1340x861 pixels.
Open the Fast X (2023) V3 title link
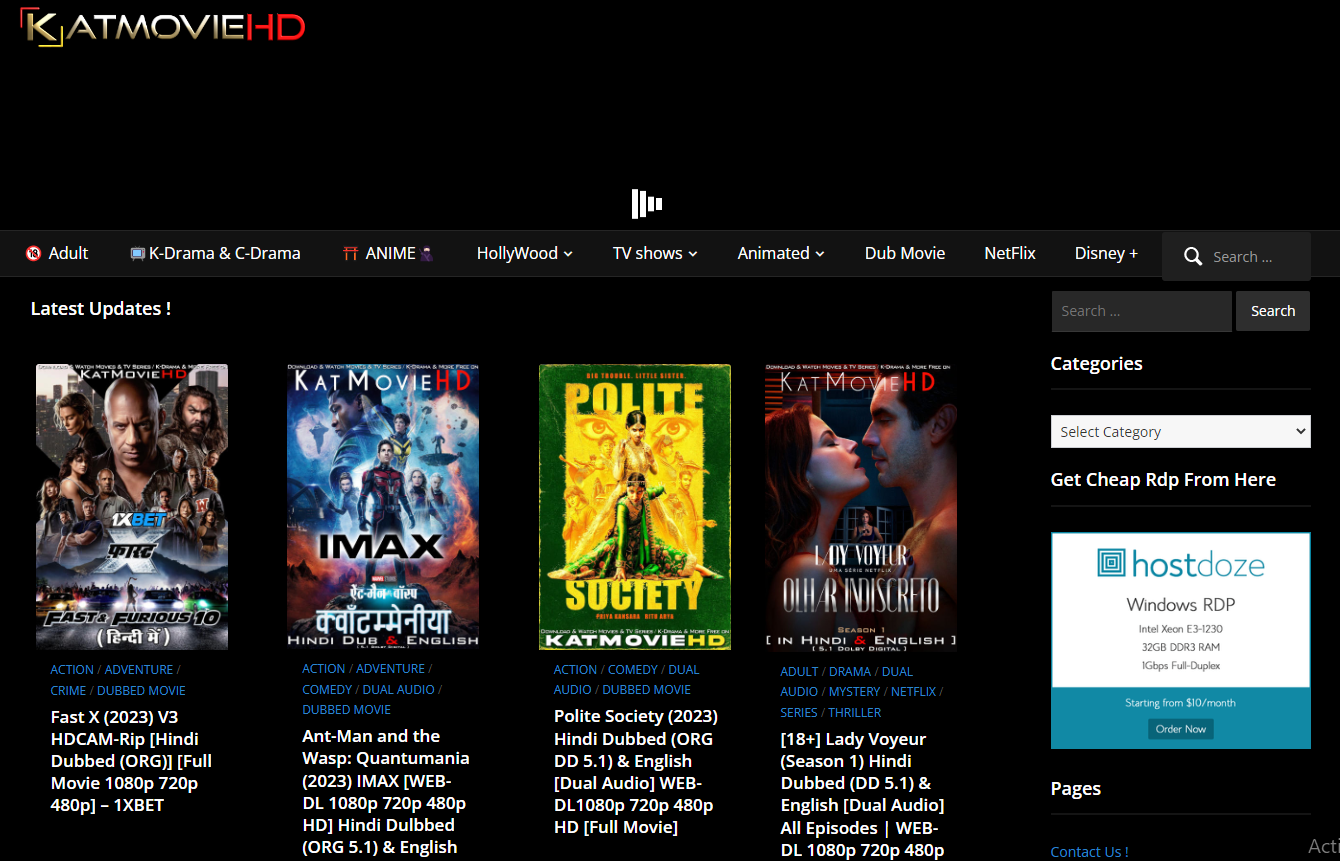tap(131, 761)
